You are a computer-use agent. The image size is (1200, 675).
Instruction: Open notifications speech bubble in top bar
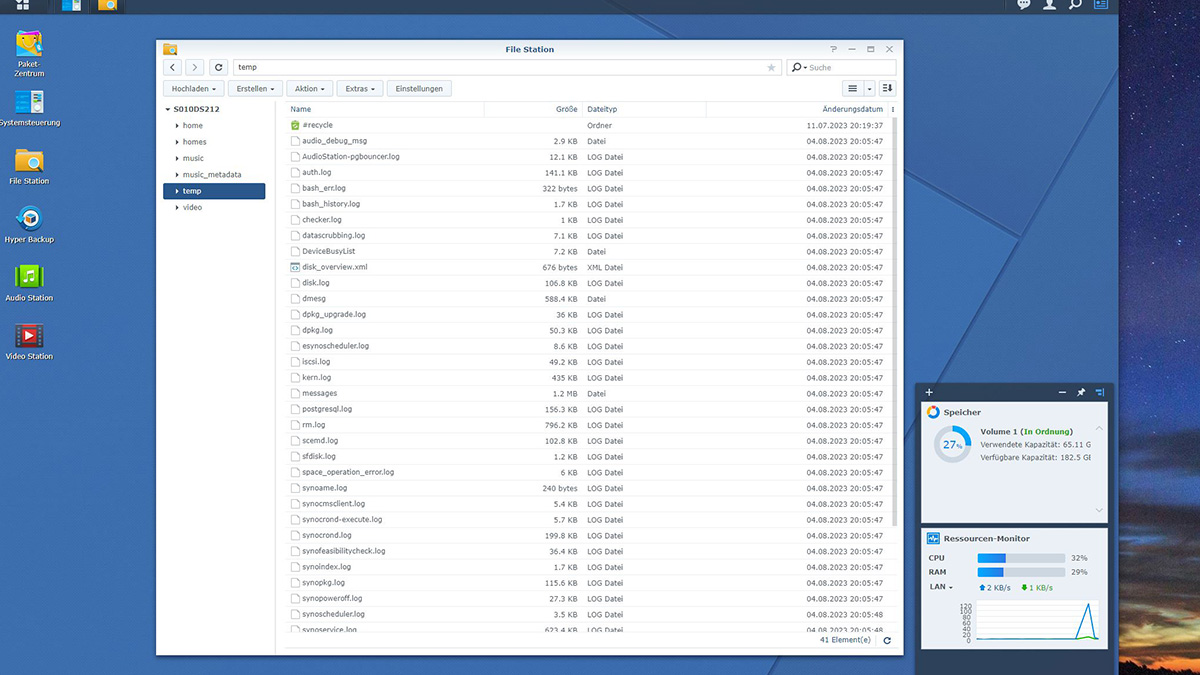(x=1024, y=5)
